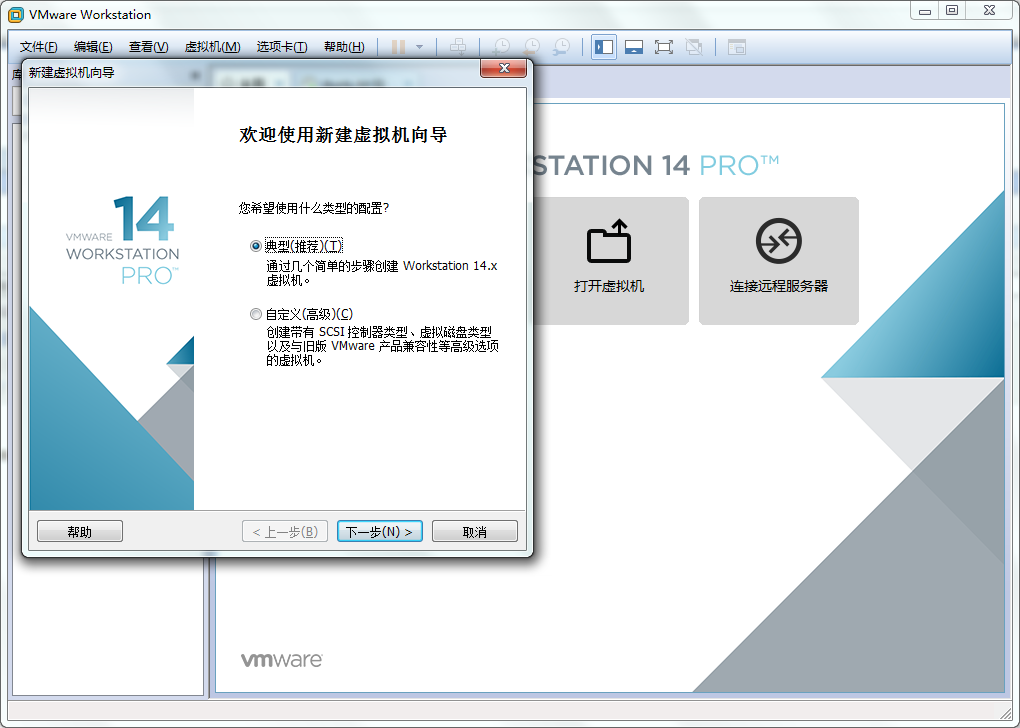Enter full screen mode via toolbar icon

coord(664,47)
